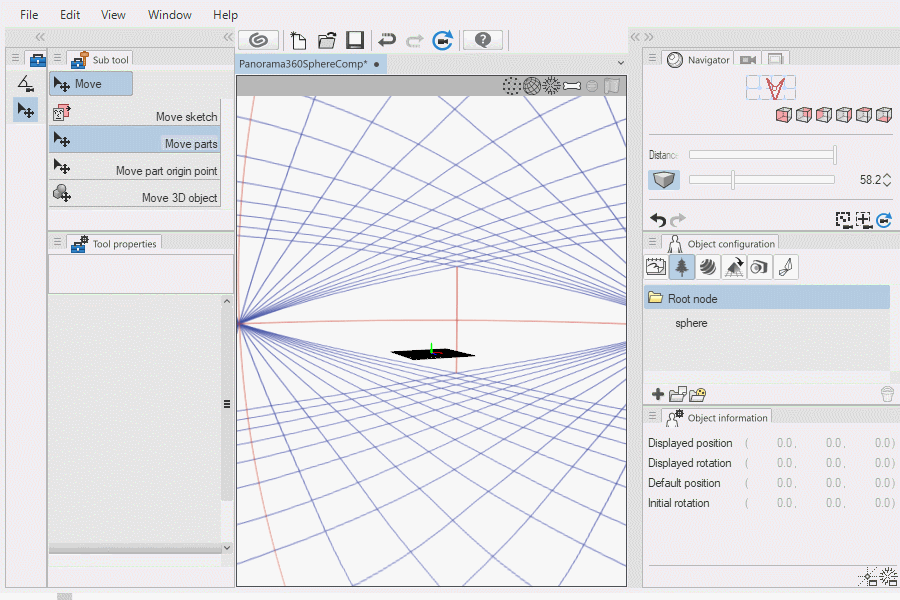The height and width of the screenshot is (600, 900).
Task: Open the Navigator panel menu
Action: 652,59
